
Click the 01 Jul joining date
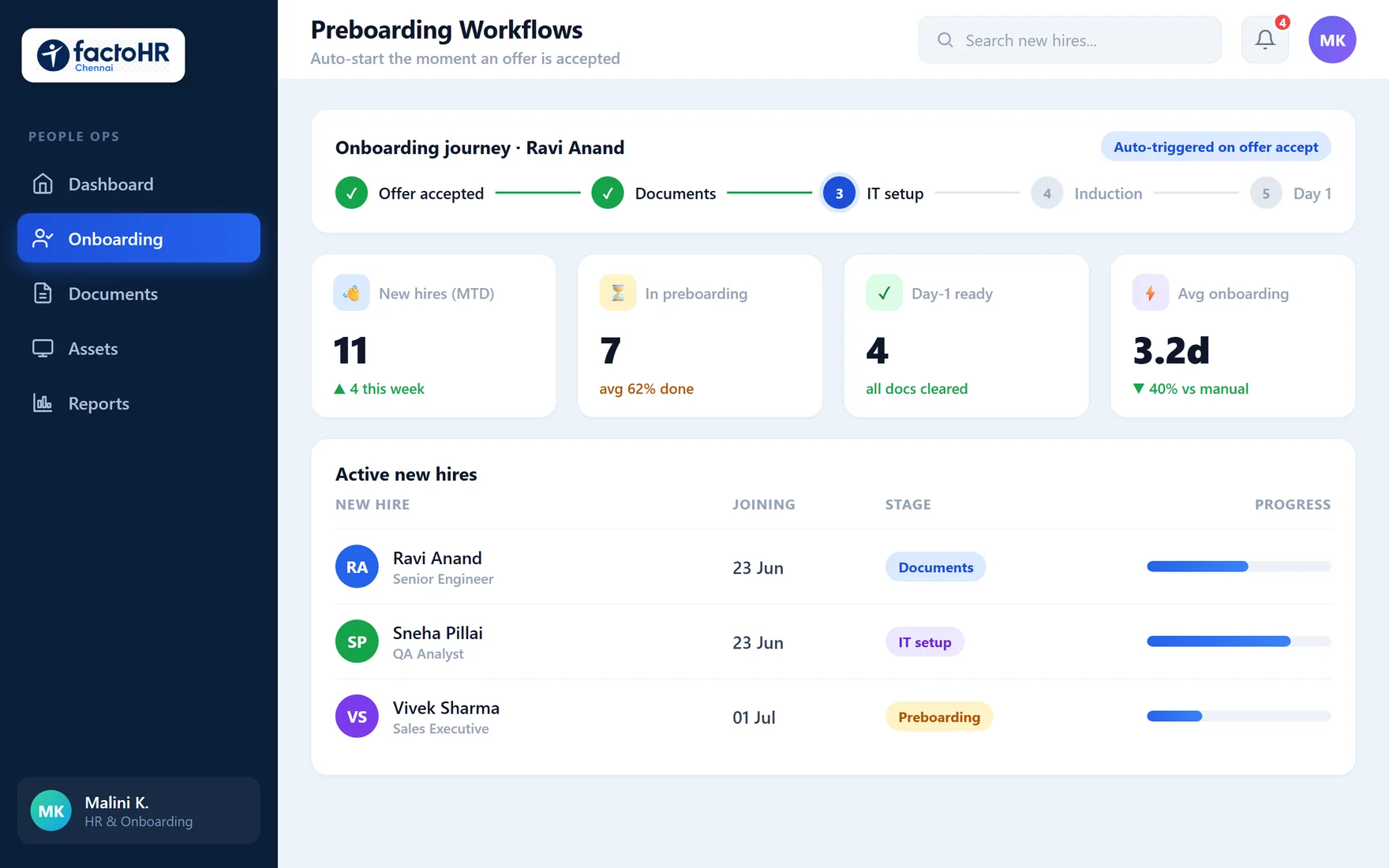point(754,717)
